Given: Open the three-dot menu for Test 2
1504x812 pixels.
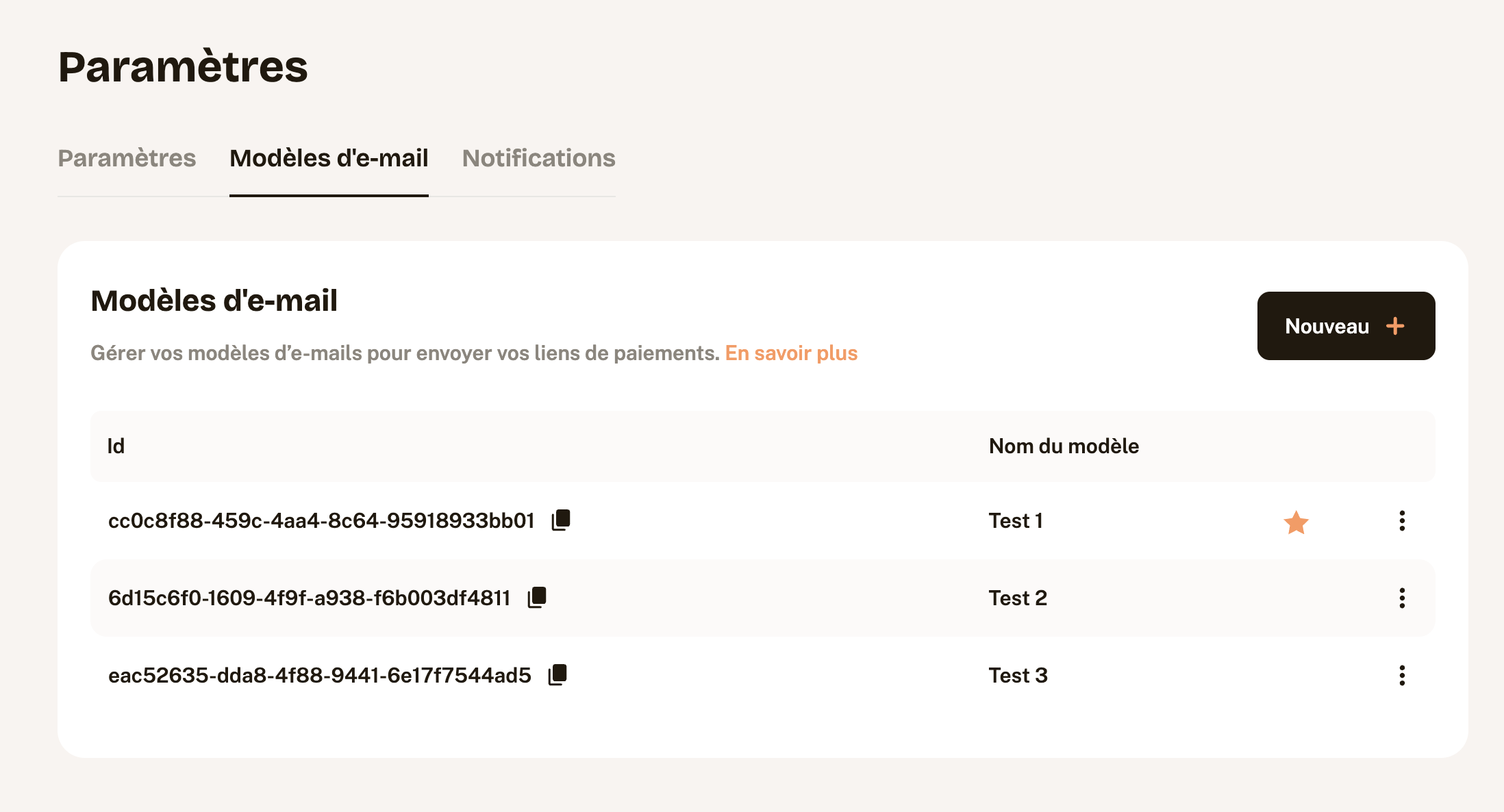Looking at the screenshot, I should pyautogui.click(x=1402, y=598).
